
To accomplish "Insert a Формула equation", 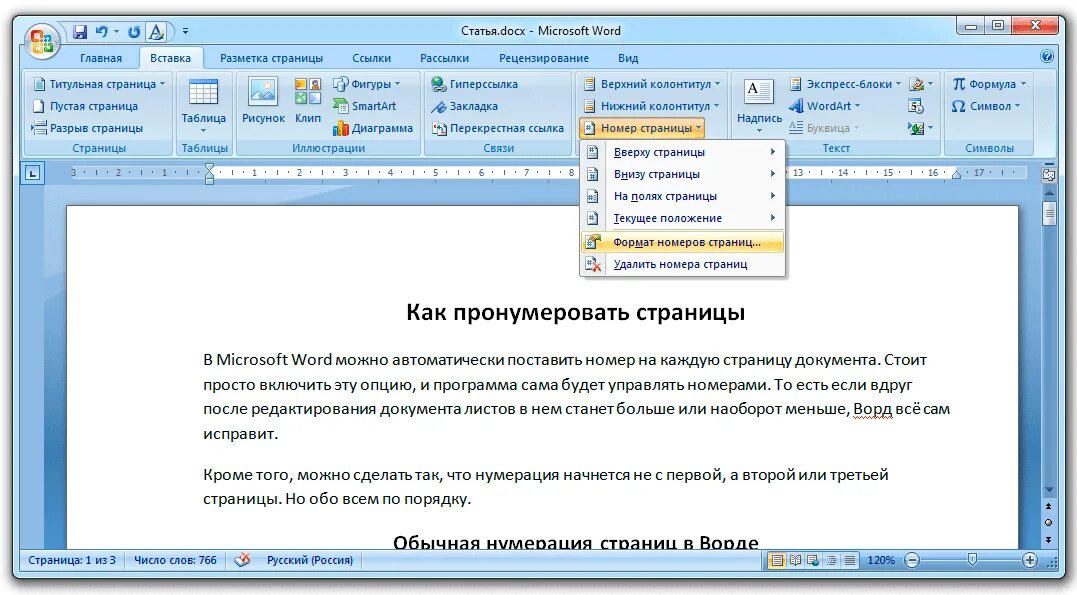I will pos(988,84).
